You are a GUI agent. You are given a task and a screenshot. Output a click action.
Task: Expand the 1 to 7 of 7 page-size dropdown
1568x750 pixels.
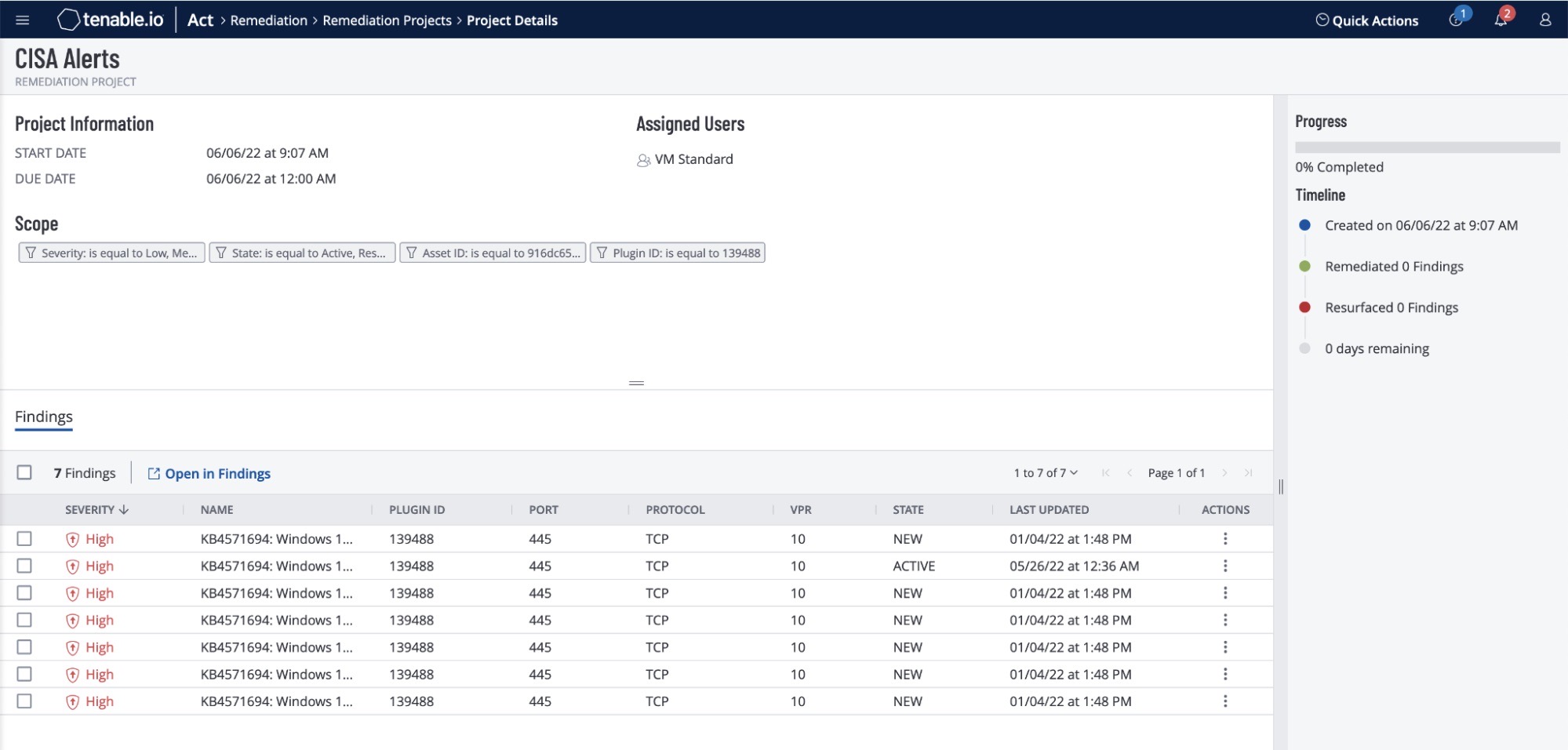pos(1046,472)
